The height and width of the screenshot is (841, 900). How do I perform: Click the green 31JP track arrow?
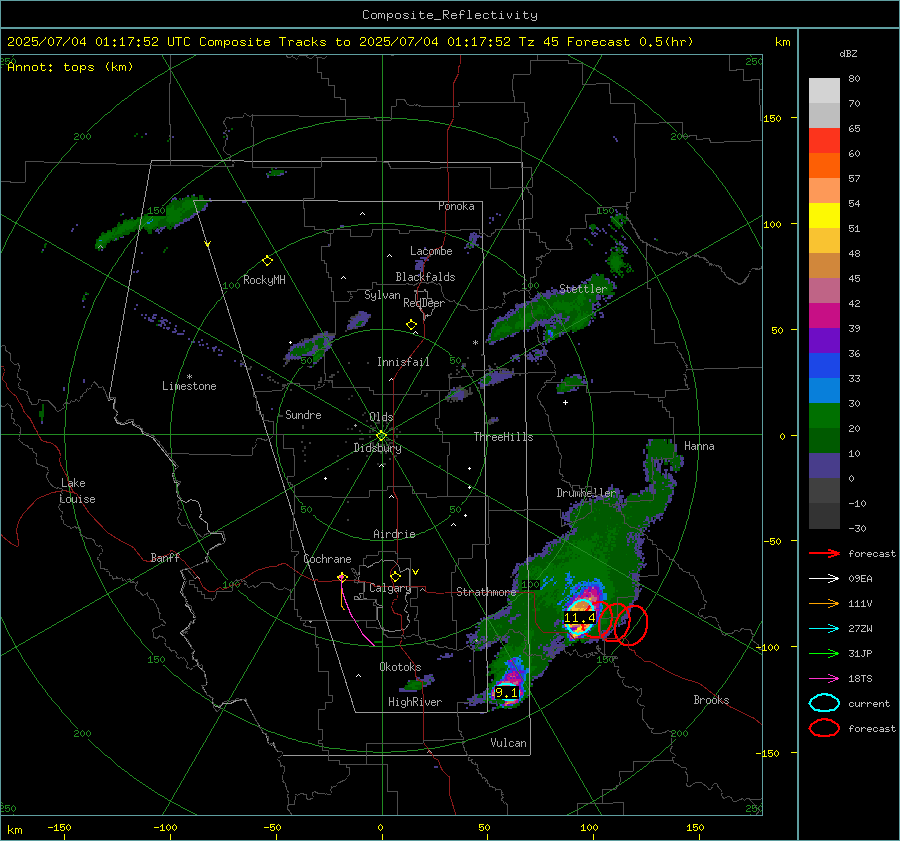[824, 653]
